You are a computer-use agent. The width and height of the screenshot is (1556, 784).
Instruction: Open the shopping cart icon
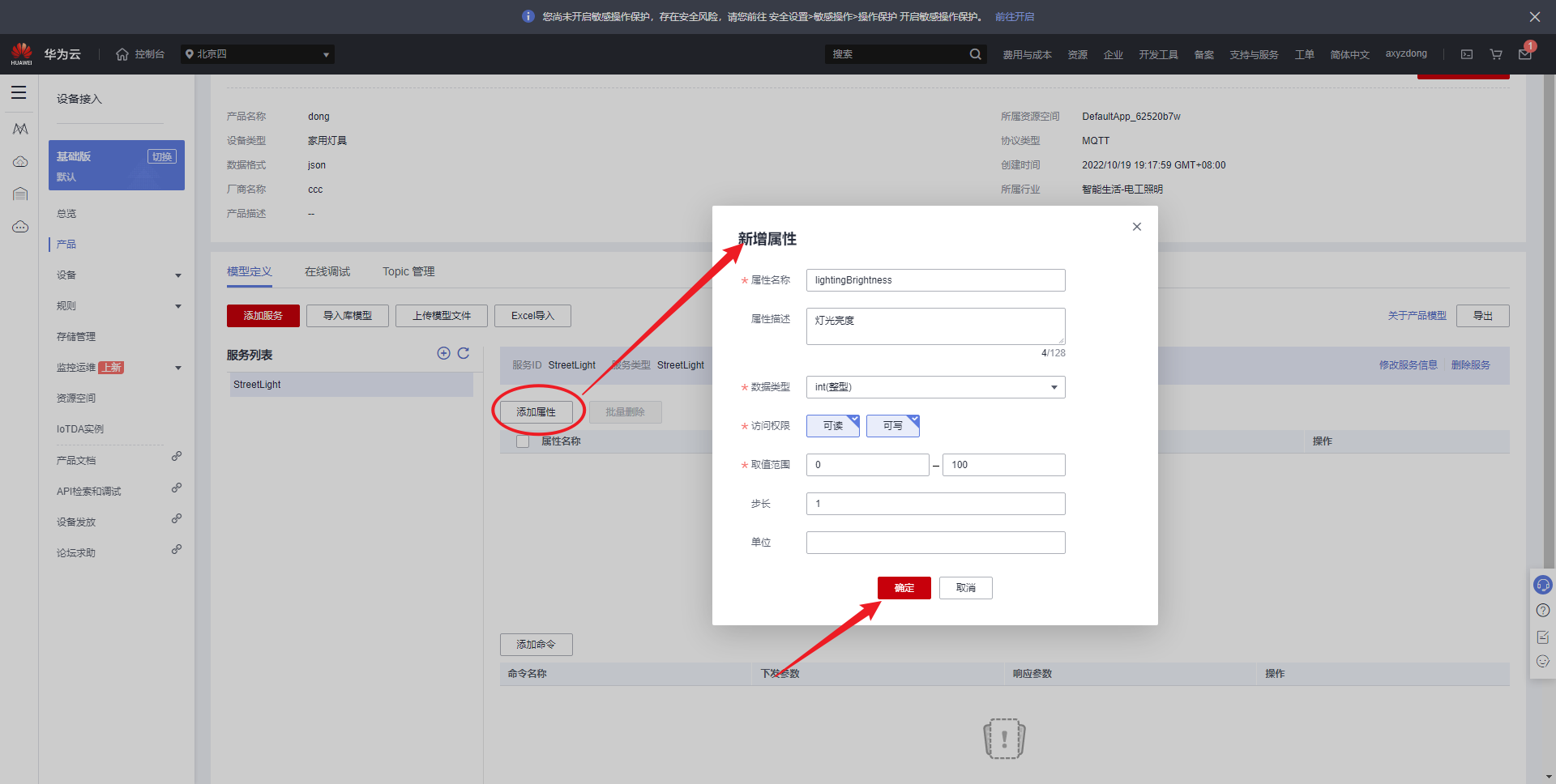1496,54
